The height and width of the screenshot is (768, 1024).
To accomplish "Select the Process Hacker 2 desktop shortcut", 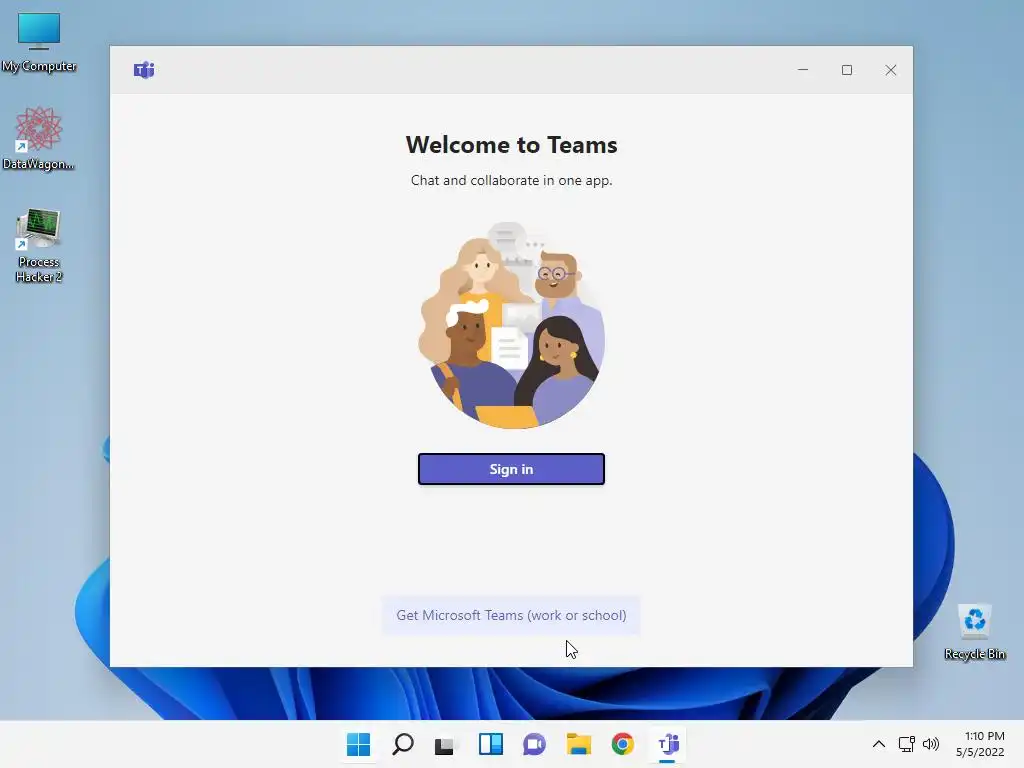I will tap(39, 246).
